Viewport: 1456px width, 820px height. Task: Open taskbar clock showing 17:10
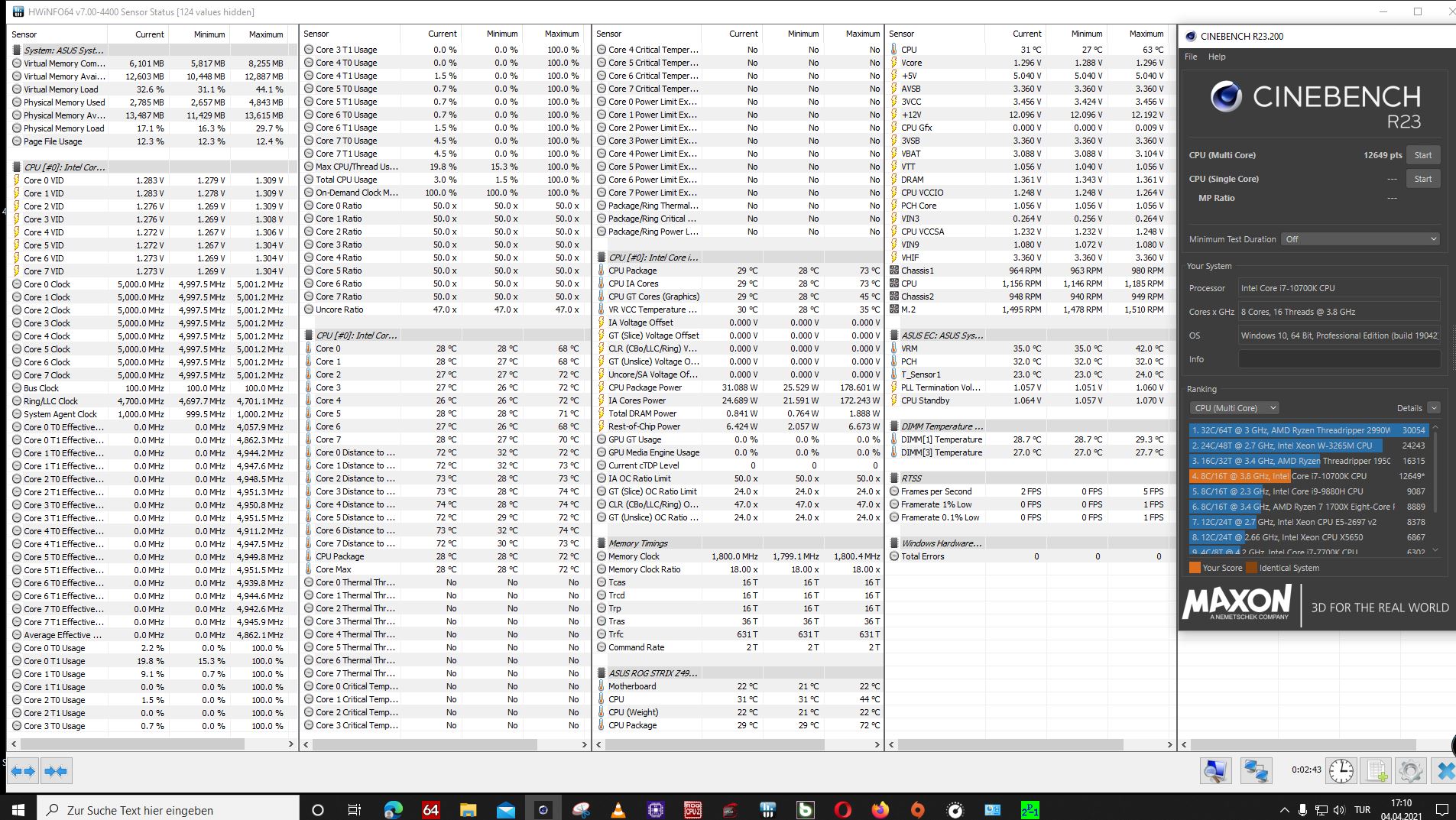[x=1401, y=810]
